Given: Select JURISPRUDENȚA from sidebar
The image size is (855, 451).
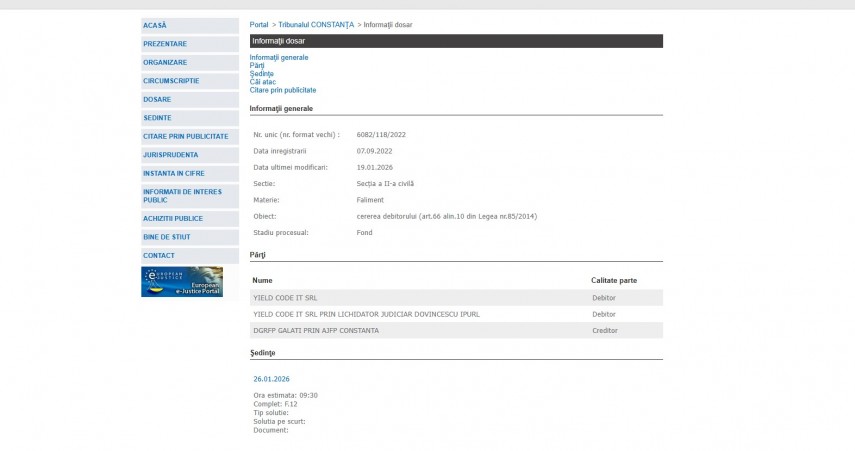Looking at the screenshot, I should pyautogui.click(x=171, y=155).
